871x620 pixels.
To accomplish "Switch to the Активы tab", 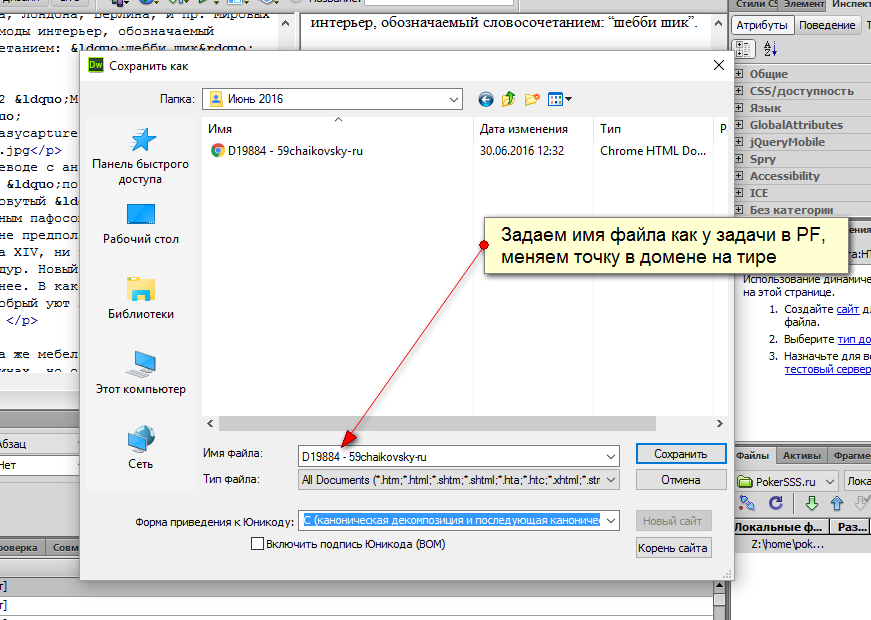I will point(799,454).
